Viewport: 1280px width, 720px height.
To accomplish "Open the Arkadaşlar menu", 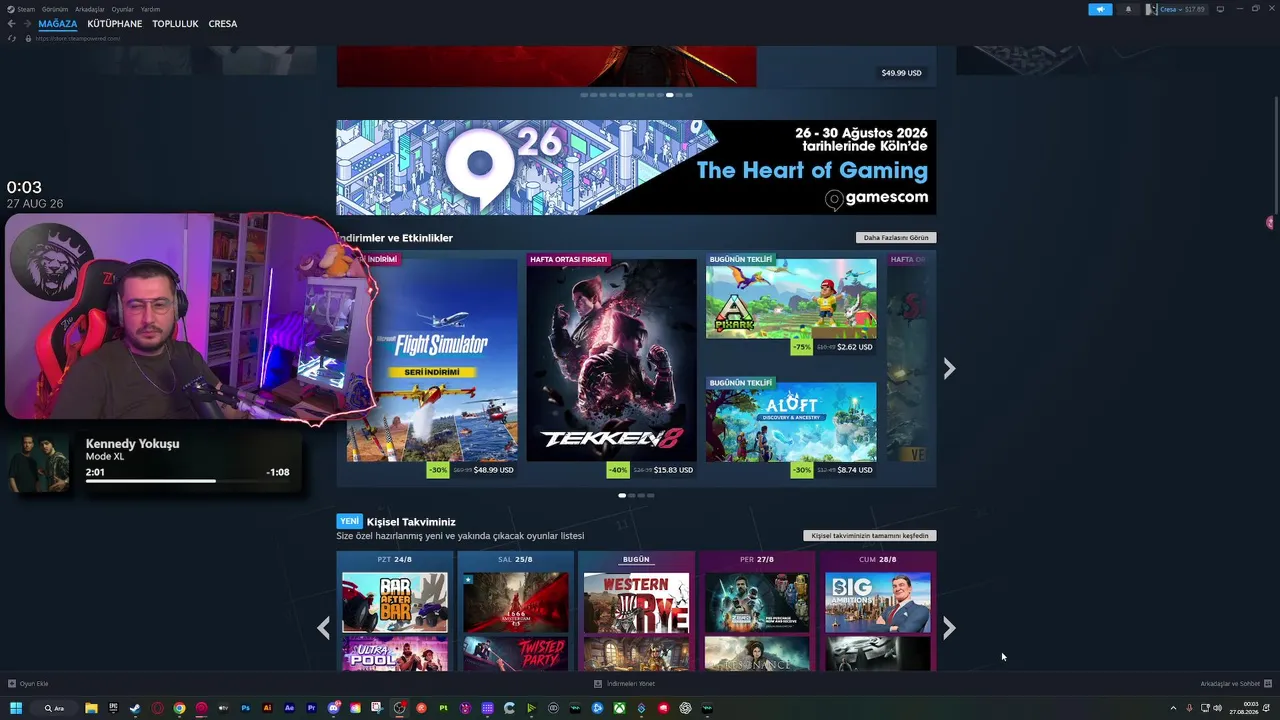I will click(90, 9).
